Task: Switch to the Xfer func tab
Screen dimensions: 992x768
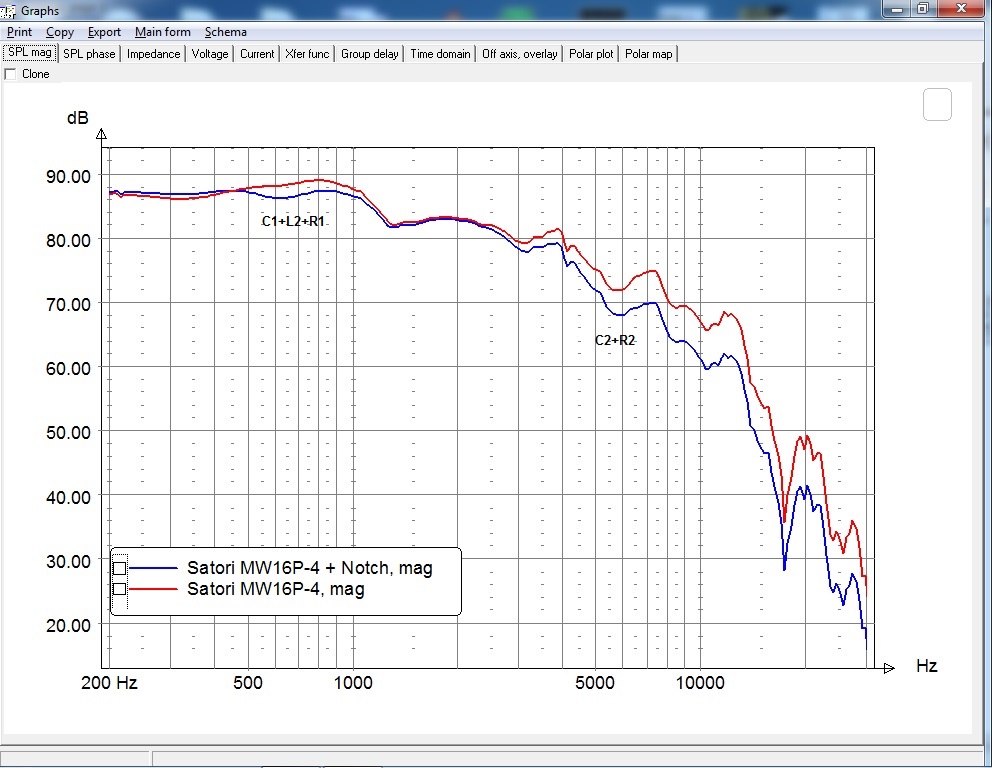Action: [307, 54]
